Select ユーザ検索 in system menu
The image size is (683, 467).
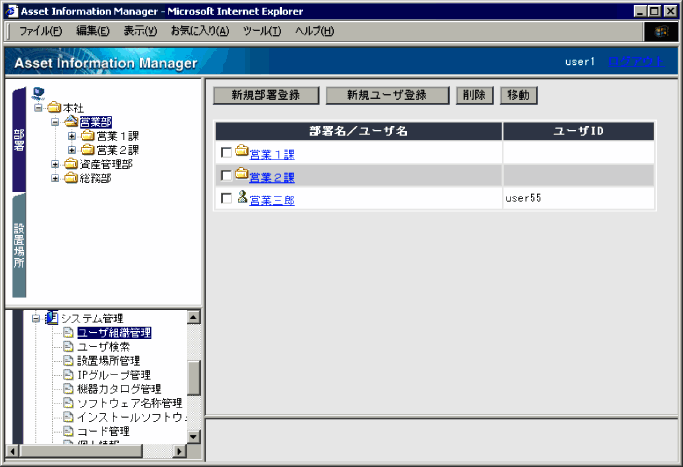coord(103,347)
